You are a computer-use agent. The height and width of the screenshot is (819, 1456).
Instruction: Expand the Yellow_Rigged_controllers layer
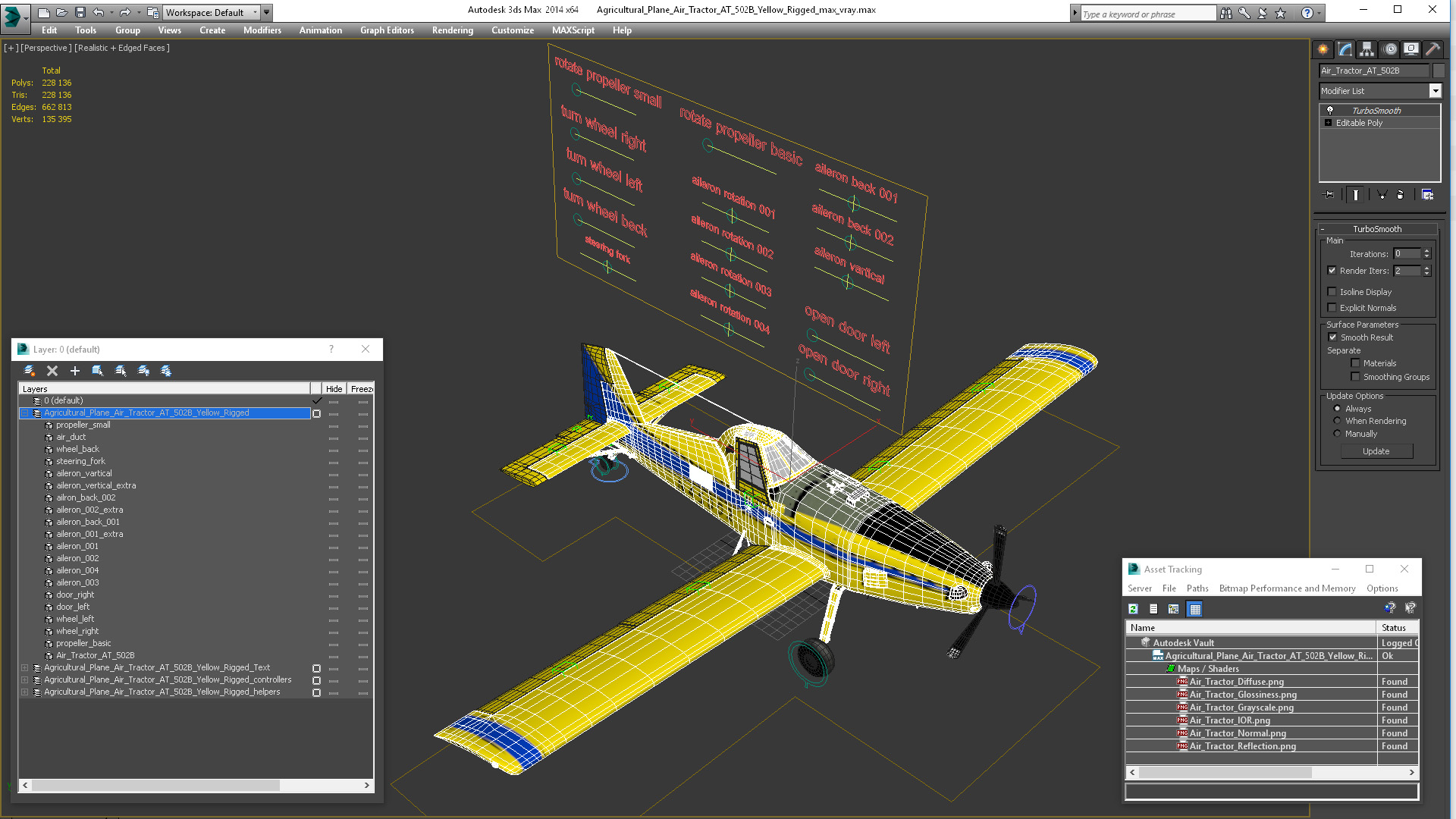point(24,680)
